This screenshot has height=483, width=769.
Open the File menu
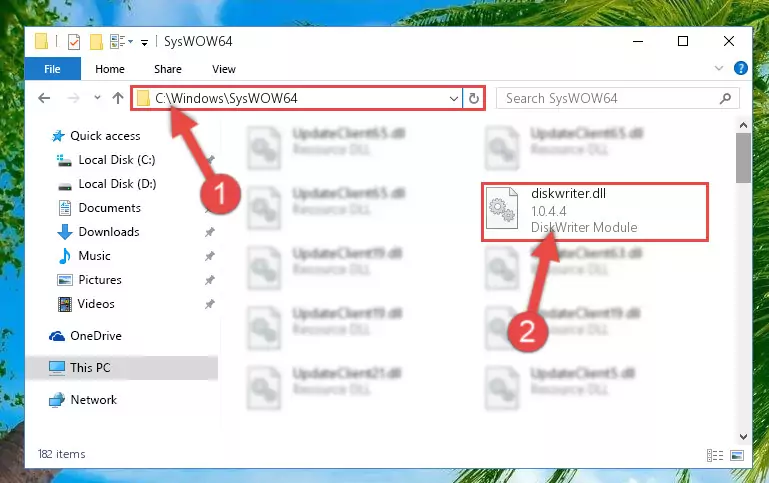52,69
